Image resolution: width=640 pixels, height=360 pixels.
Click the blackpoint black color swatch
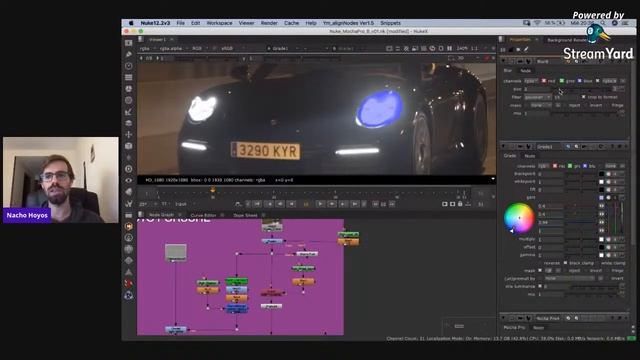tap(601, 174)
